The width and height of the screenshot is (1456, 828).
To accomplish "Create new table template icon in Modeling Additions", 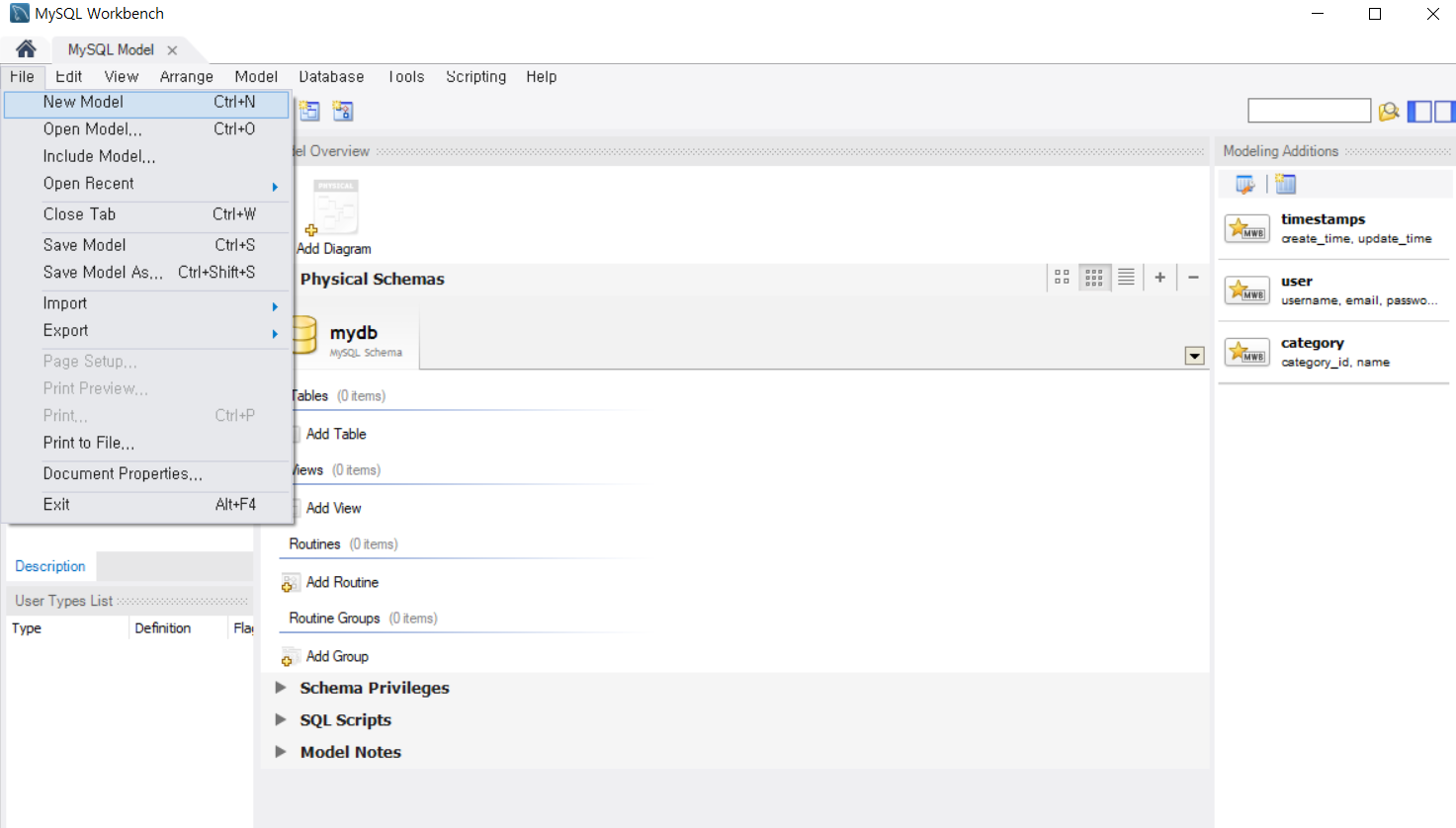I will click(1285, 184).
